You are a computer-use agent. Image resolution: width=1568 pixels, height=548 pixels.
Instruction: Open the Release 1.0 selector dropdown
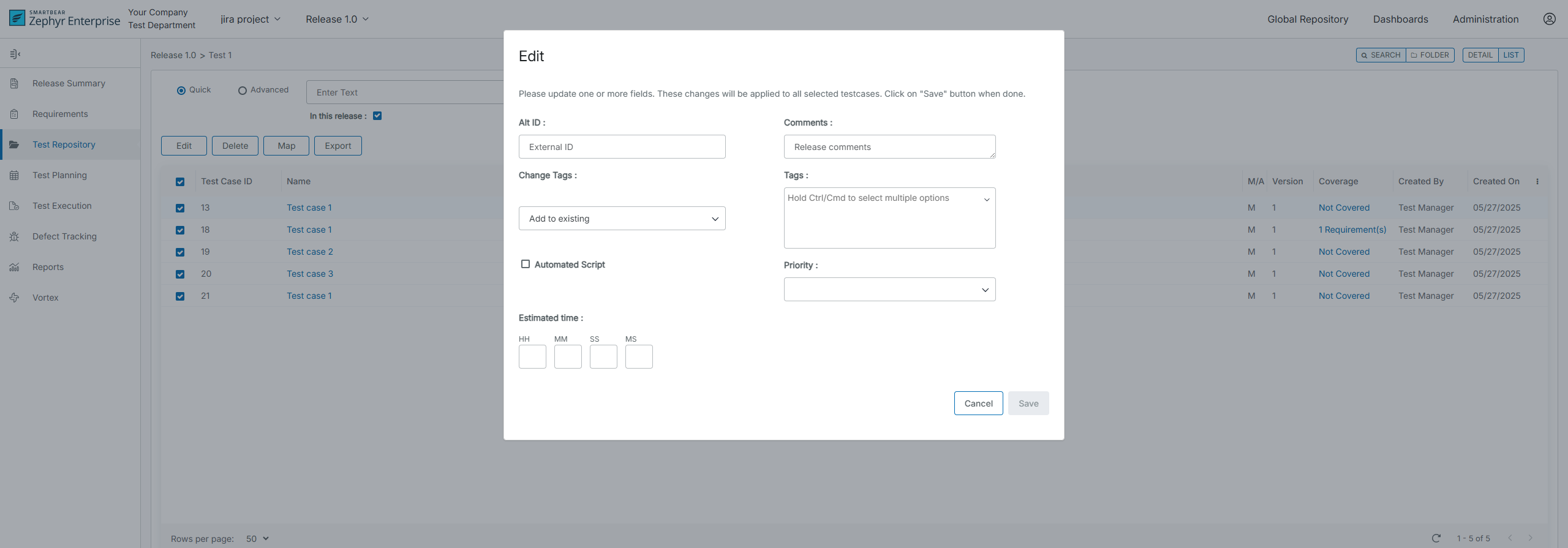(337, 19)
